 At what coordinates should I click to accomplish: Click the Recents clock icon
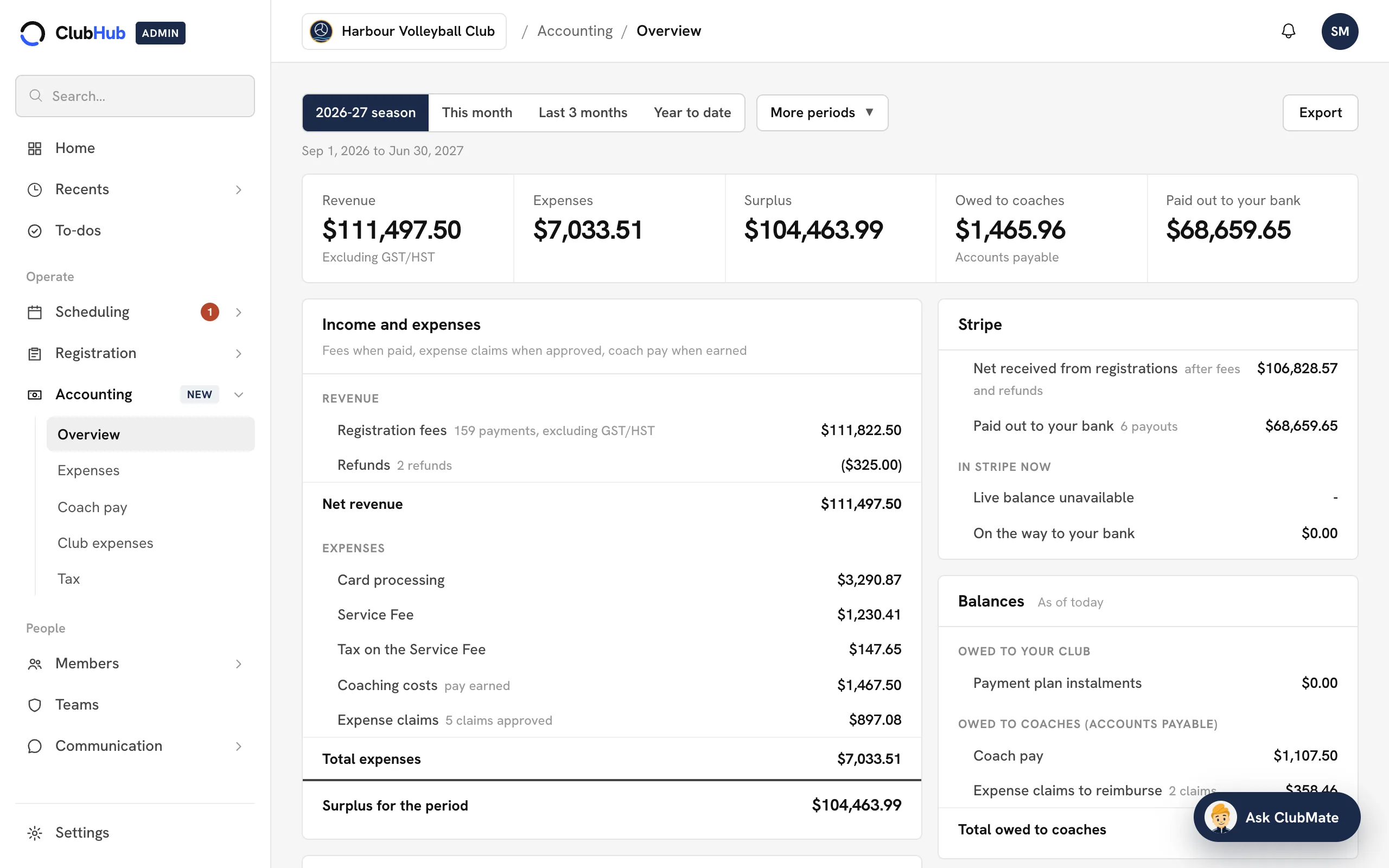click(34, 189)
